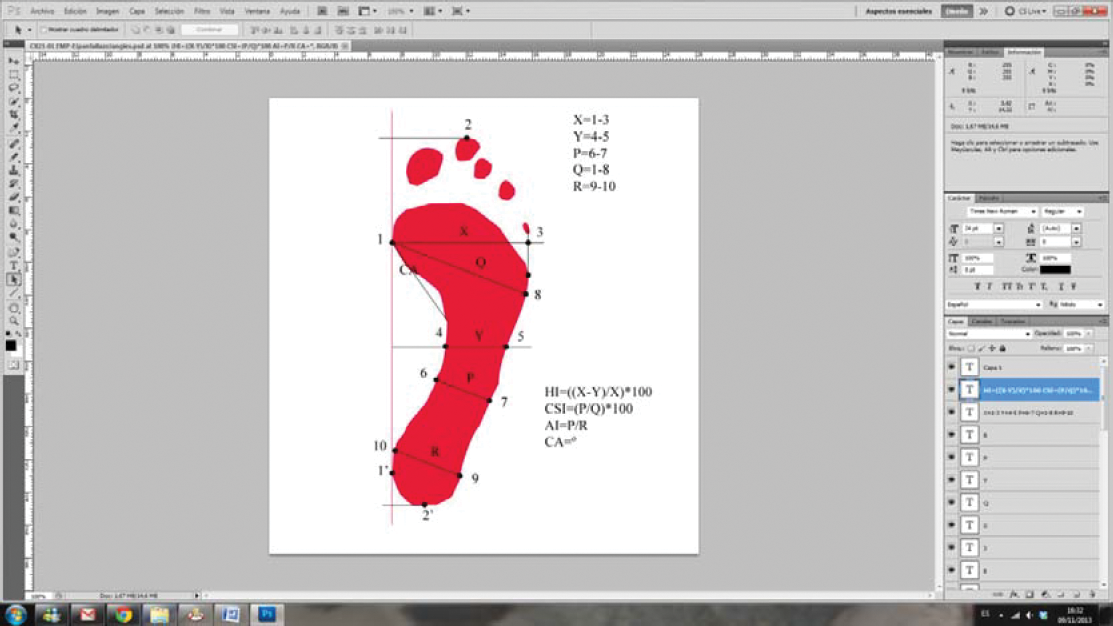Image resolution: width=1113 pixels, height=626 pixels.
Task: Toggle lock transparent pixels
Action: [971, 348]
